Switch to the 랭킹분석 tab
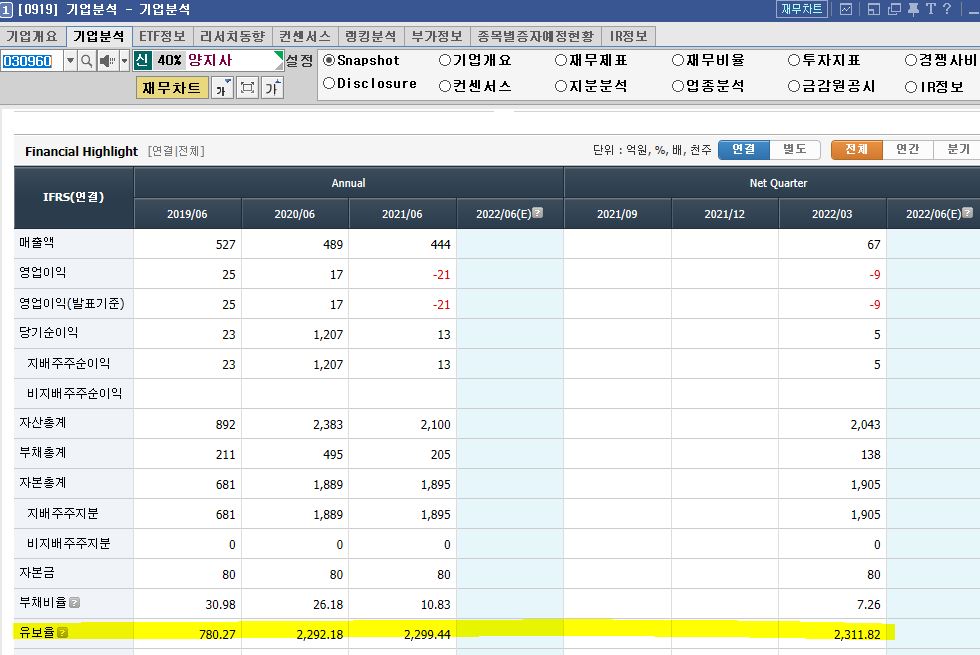980x655 pixels. point(371,36)
